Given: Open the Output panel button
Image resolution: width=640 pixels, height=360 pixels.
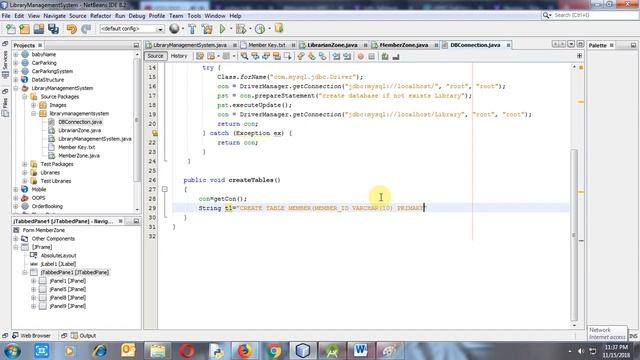Looking at the screenshot, I should (x=84, y=336).
